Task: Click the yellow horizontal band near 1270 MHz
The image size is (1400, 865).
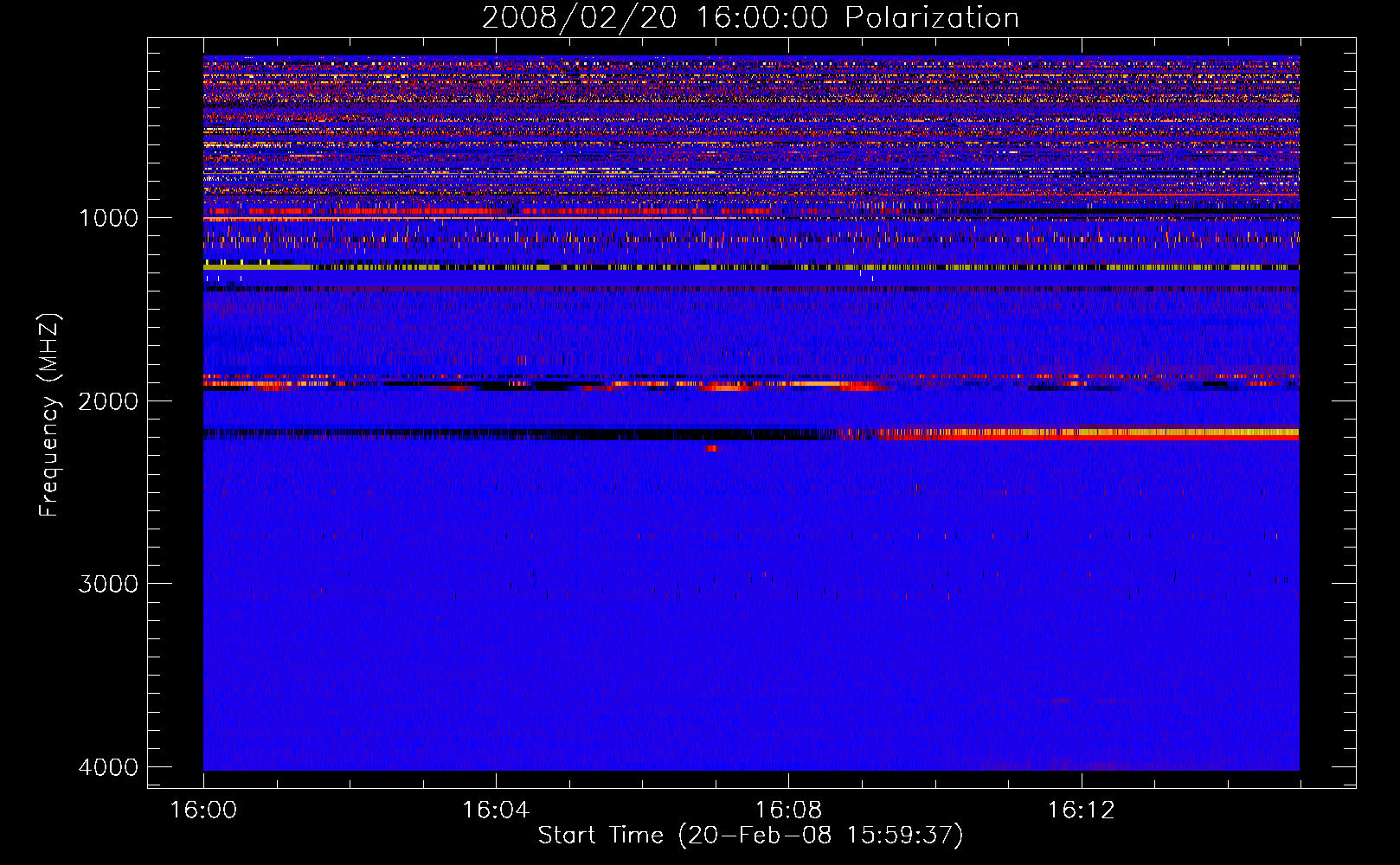Action: [x=751, y=267]
